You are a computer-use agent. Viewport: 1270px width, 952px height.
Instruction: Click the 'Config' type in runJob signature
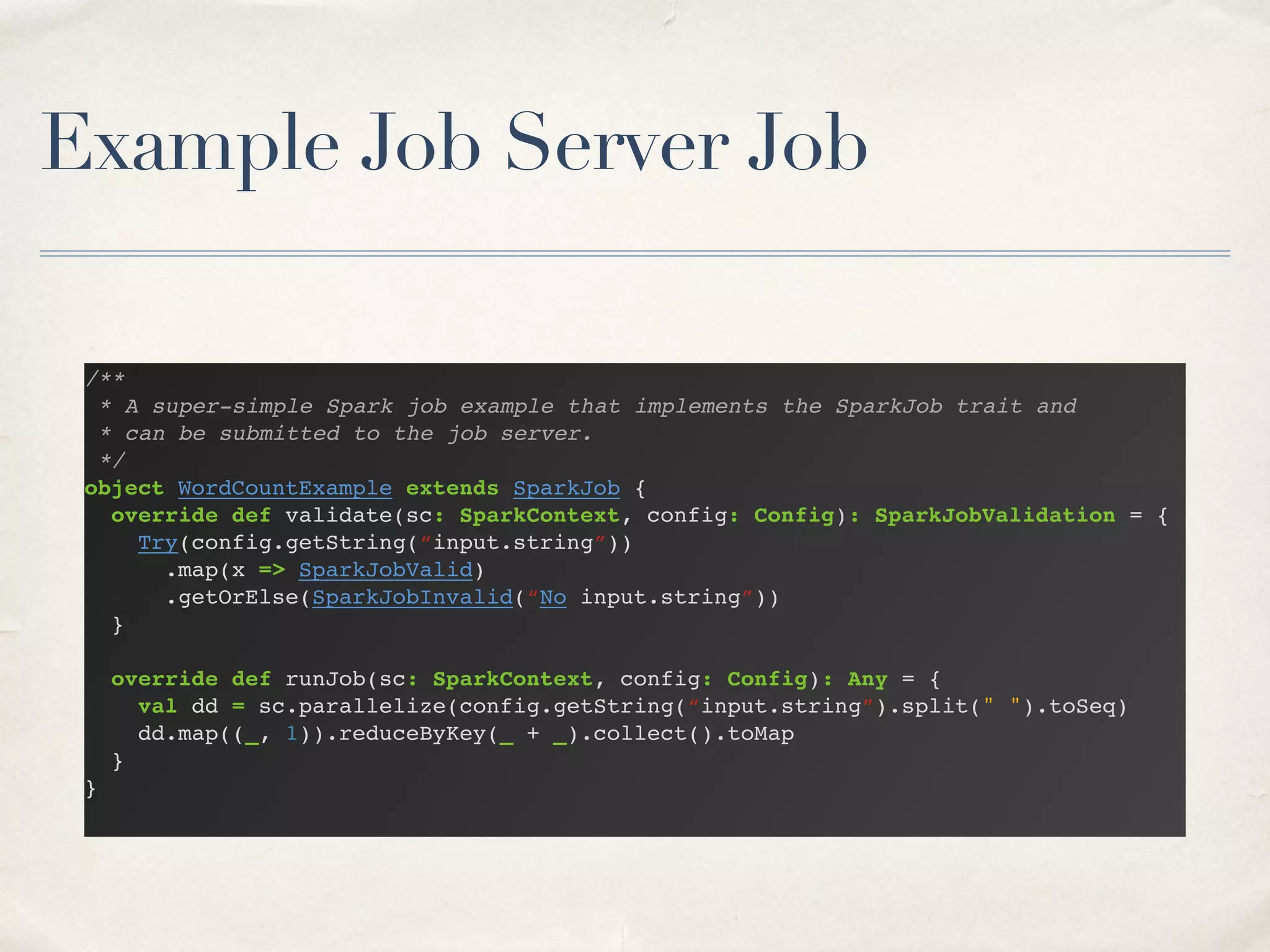coord(767,679)
